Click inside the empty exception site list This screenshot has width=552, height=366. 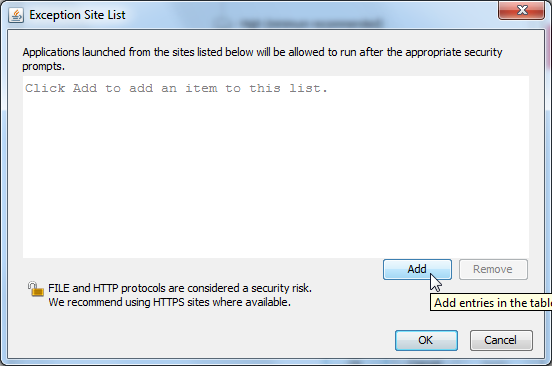[276, 167]
